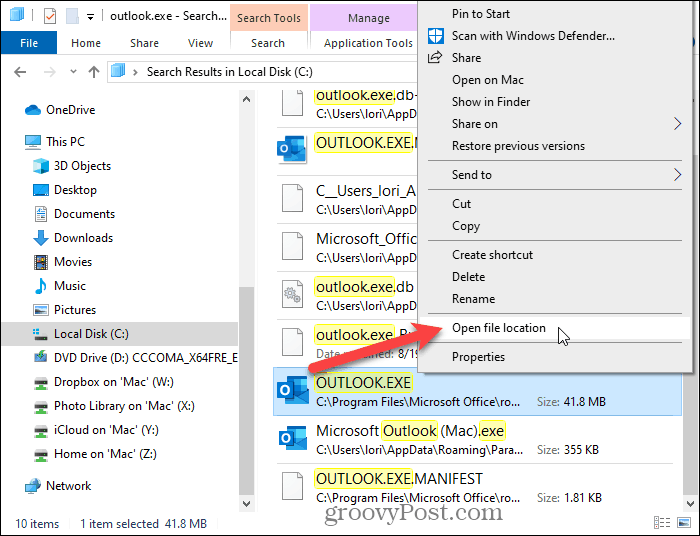The image size is (700, 536).
Task: Select the Microsoft_Offic file result
Action: 347,247
